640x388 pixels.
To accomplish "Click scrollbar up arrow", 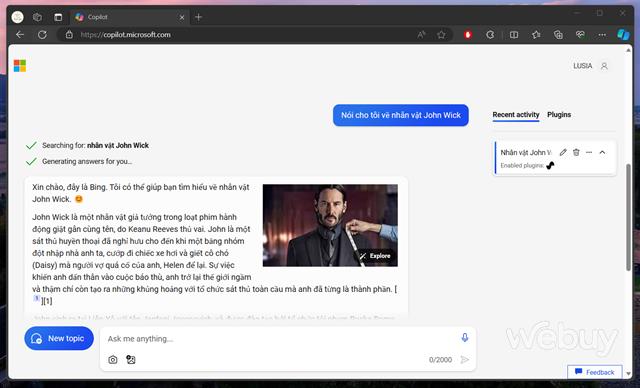I will 629,50.
